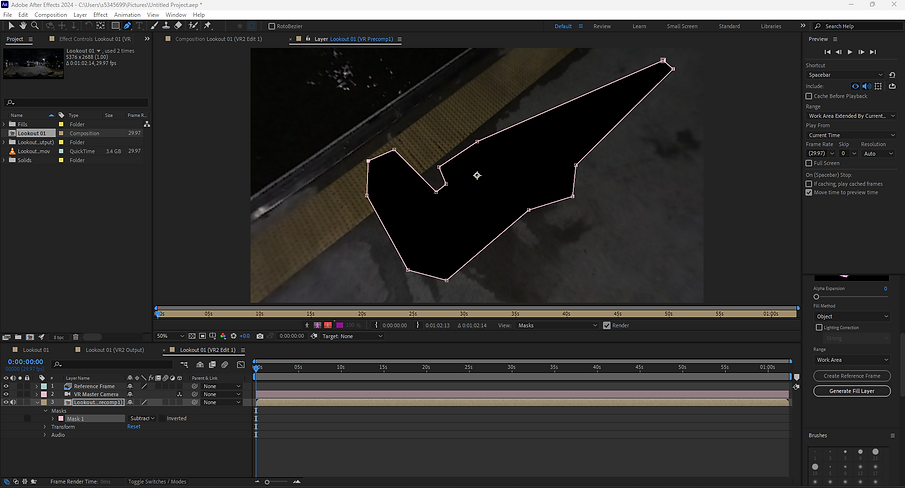Click the Create Reference Frame button
The width and height of the screenshot is (905, 488).
(x=852, y=376)
